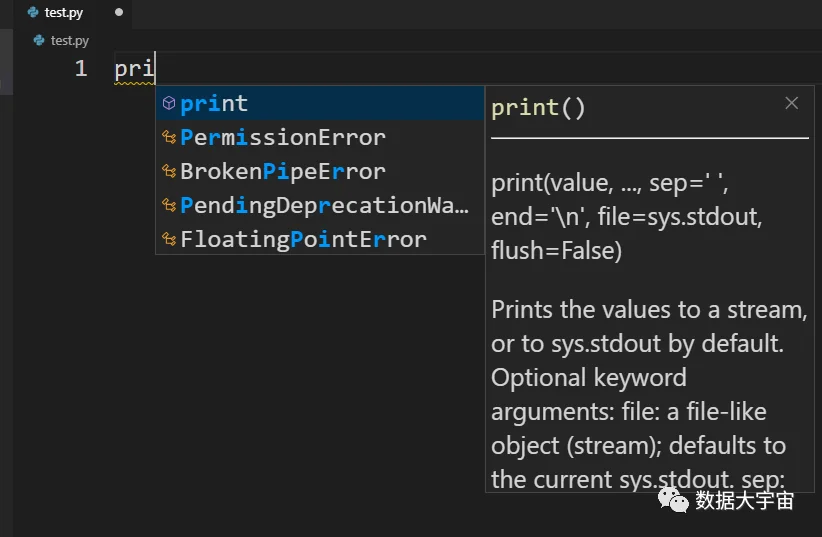
Task: Choose FloatingPointError suggestion
Action: pos(320,239)
